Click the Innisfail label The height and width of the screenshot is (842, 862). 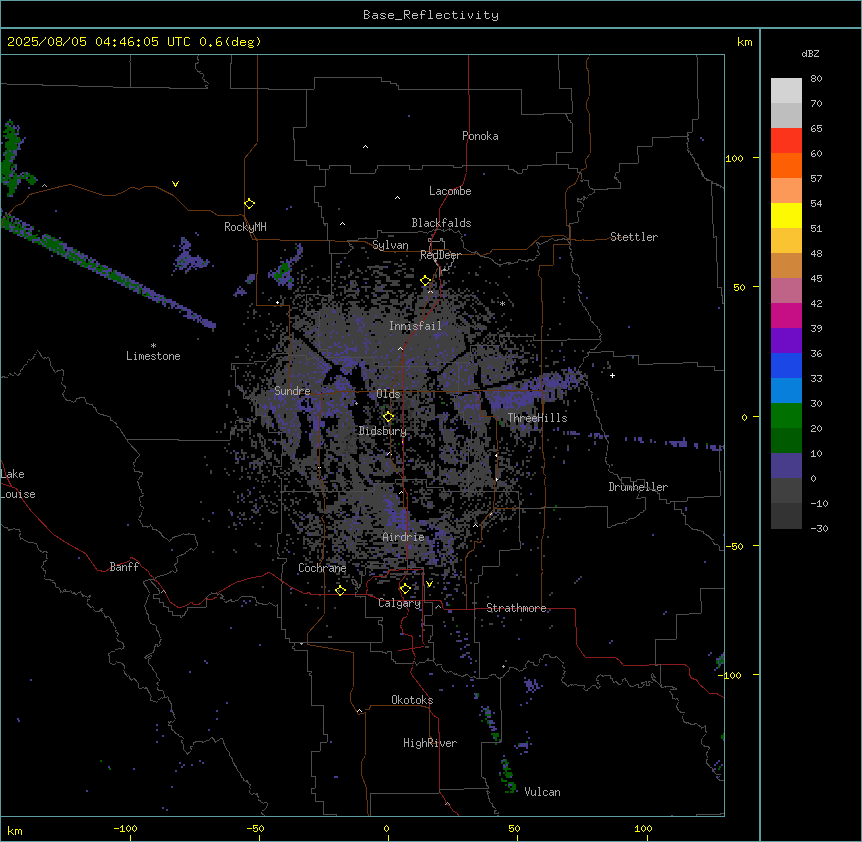[x=415, y=326]
